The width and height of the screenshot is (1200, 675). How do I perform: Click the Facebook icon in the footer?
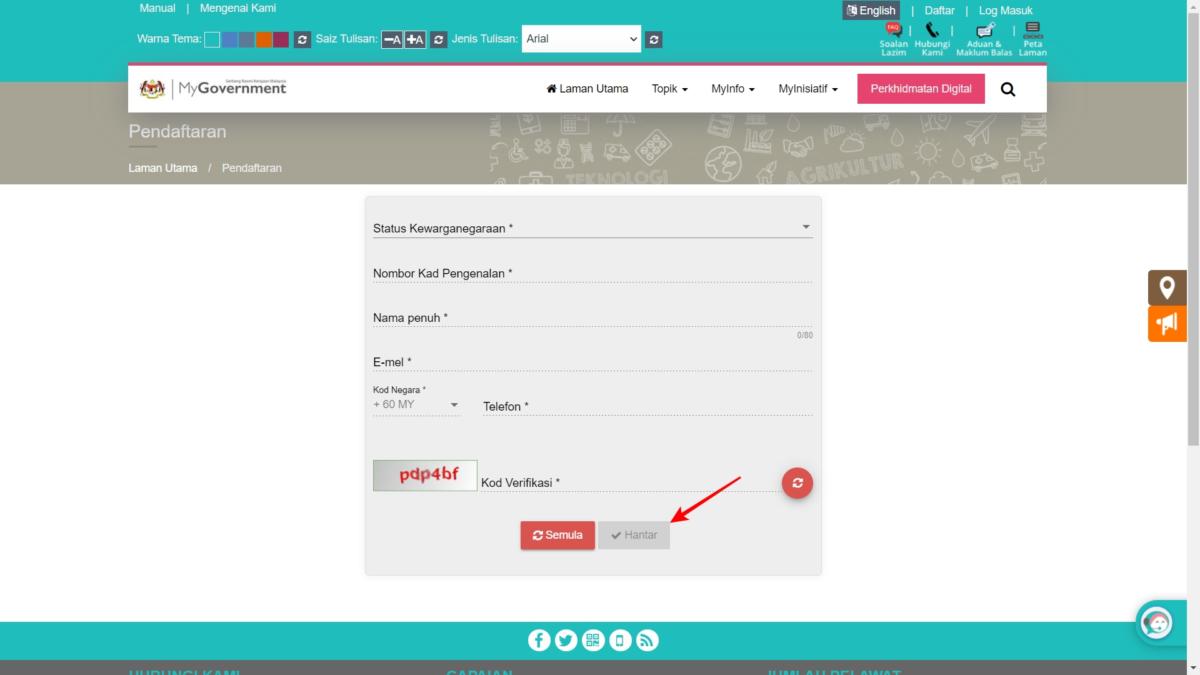click(539, 640)
